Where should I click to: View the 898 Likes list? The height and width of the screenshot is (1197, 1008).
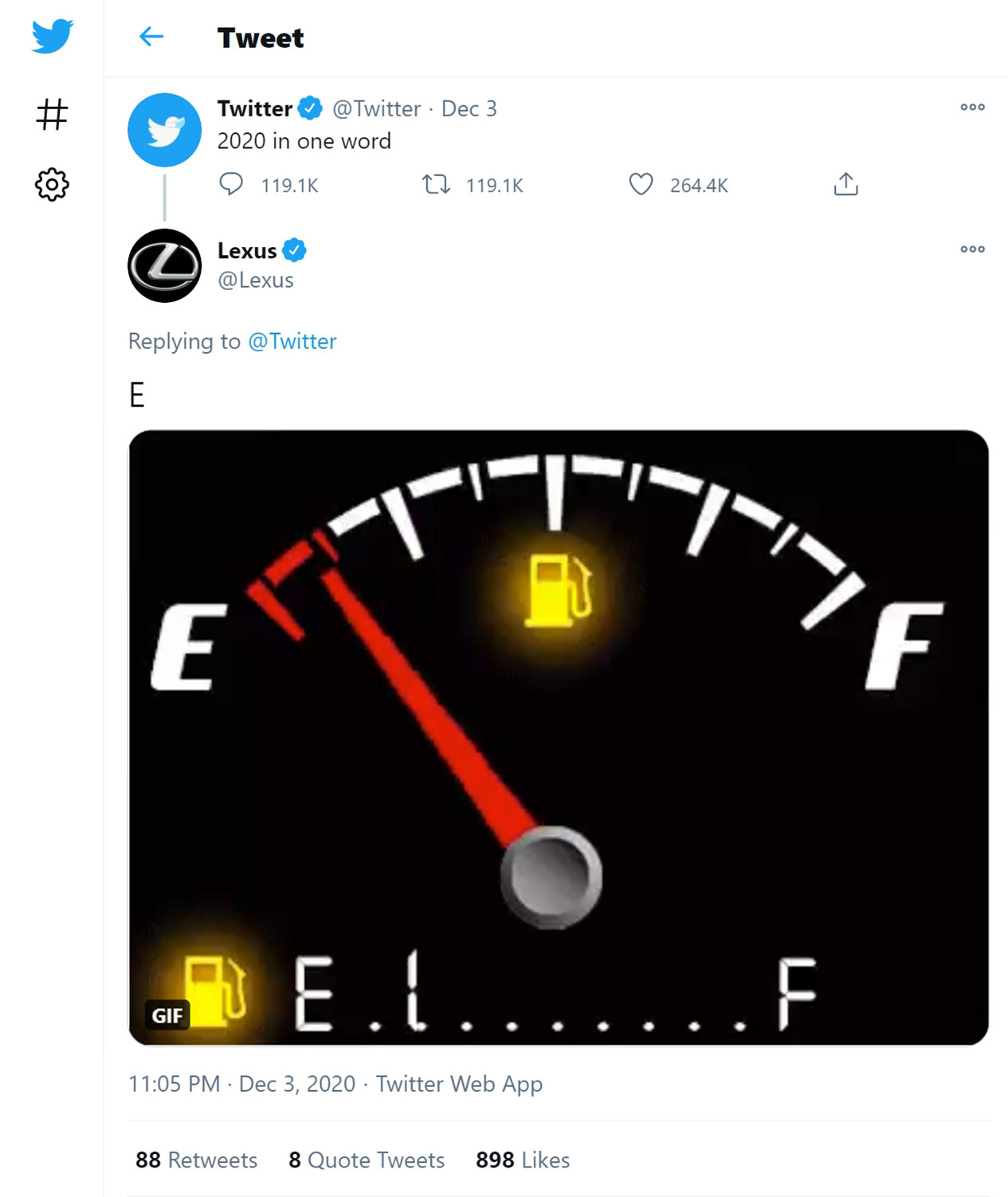tap(523, 1160)
